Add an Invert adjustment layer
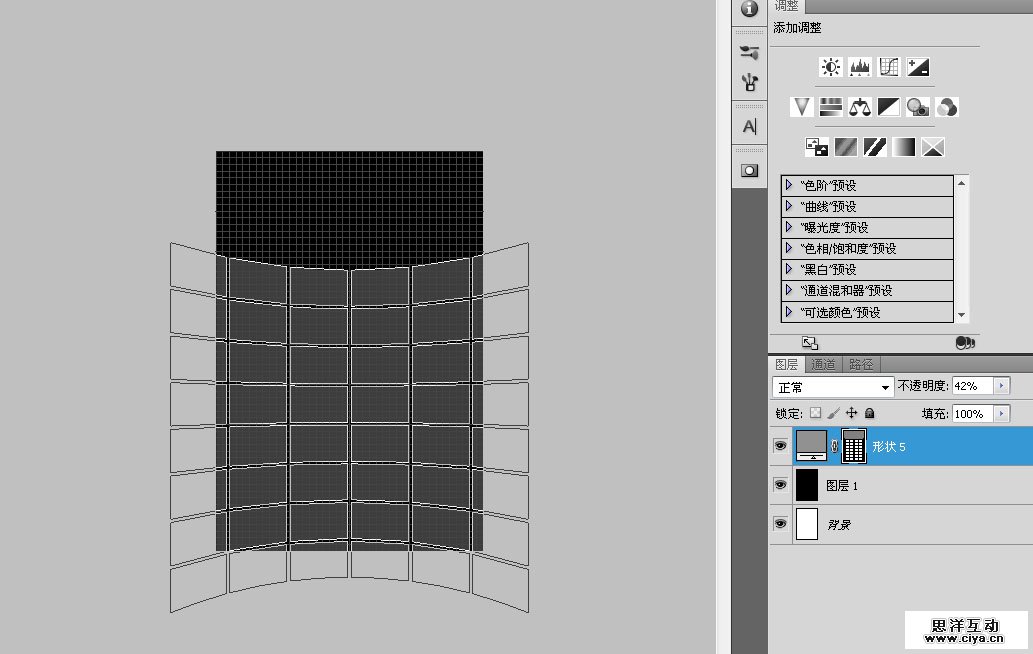The width and height of the screenshot is (1033, 654). [817, 147]
